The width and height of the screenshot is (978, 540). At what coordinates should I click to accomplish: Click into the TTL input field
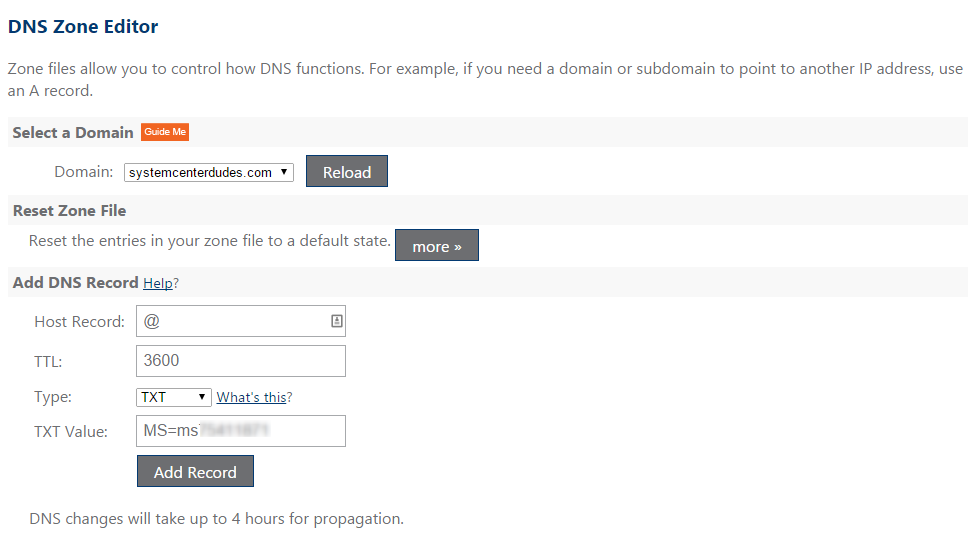coord(241,361)
